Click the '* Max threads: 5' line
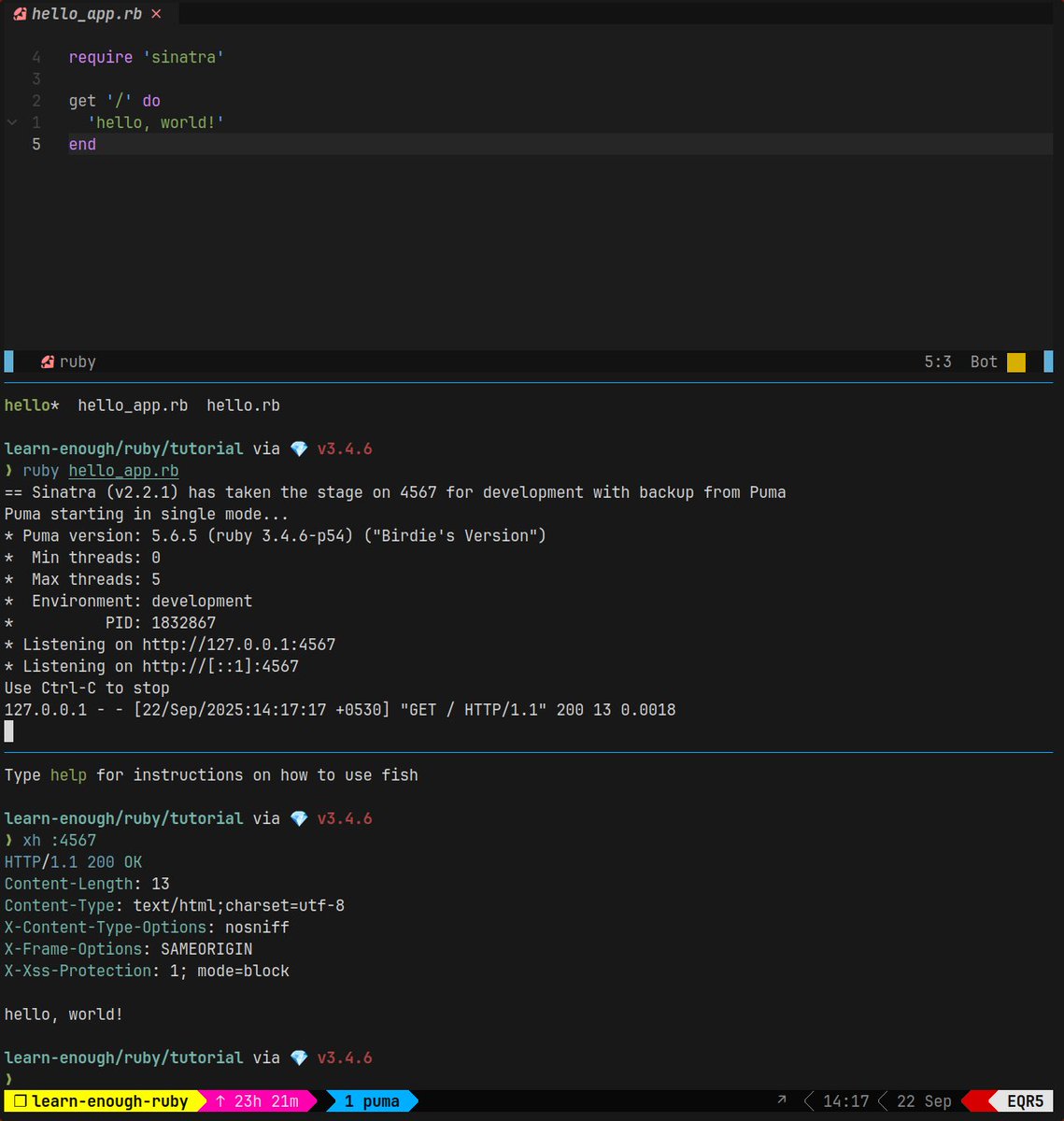The height and width of the screenshot is (1121, 1064). coord(82,579)
